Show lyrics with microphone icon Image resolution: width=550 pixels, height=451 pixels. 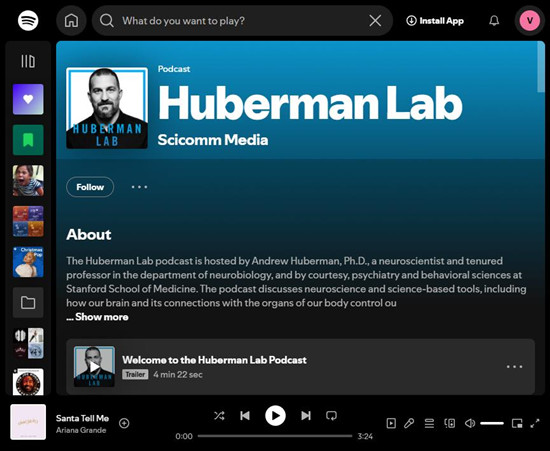409,423
